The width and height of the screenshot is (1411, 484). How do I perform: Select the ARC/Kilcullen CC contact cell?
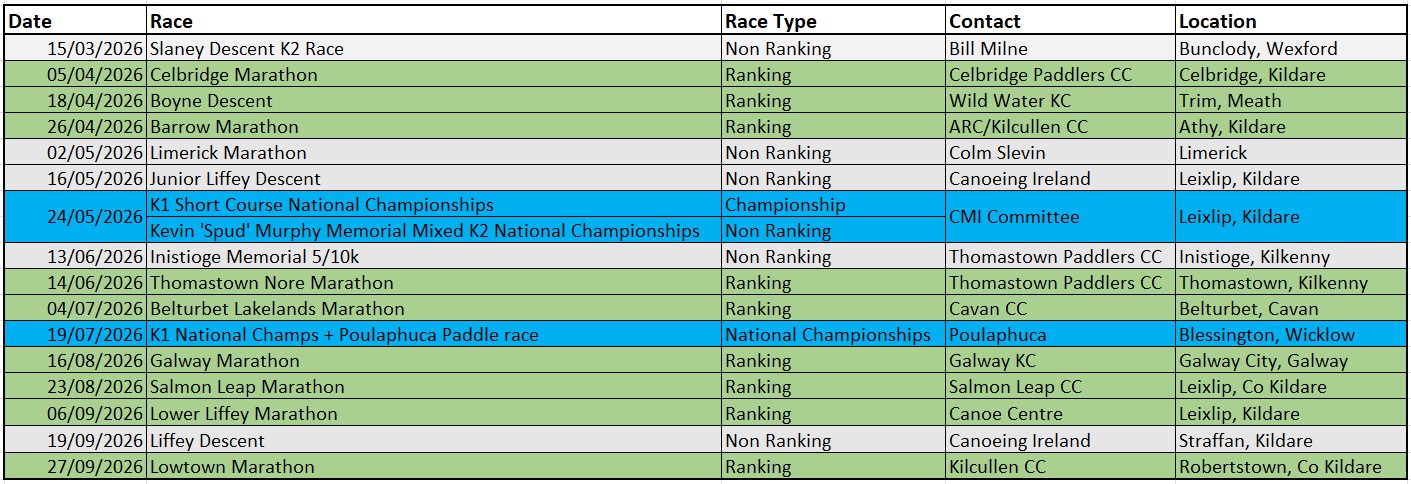[1060, 126]
